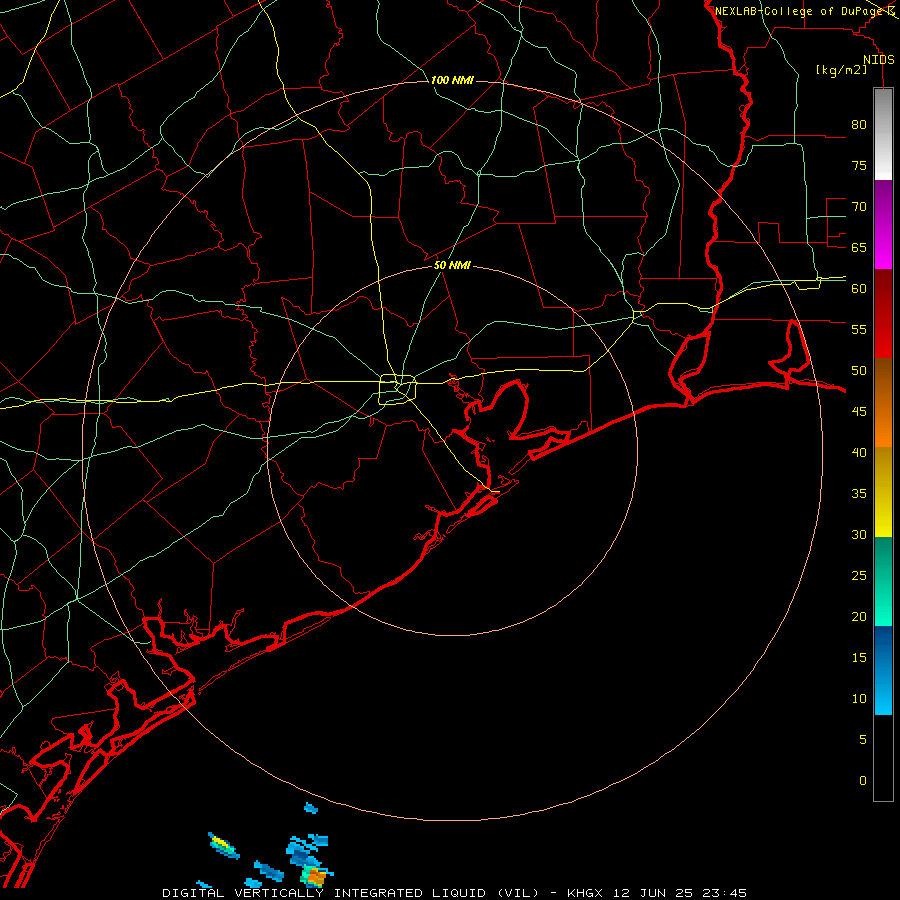This screenshot has width=900, height=900.
Task: Select the 10 value on the color scale
Action: coord(859,699)
